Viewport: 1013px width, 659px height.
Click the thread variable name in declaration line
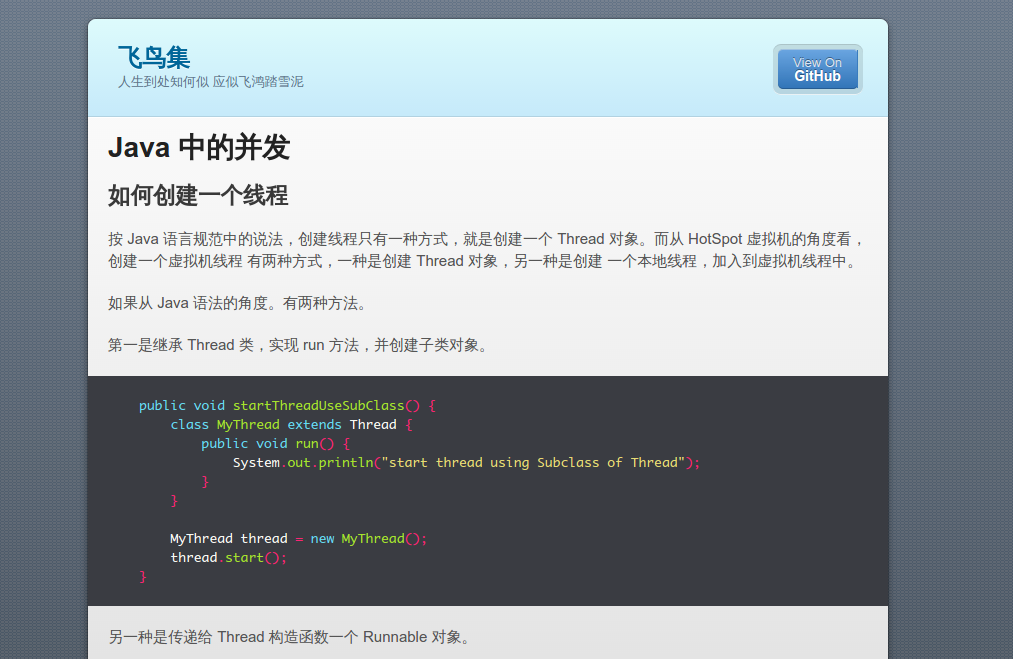click(263, 539)
